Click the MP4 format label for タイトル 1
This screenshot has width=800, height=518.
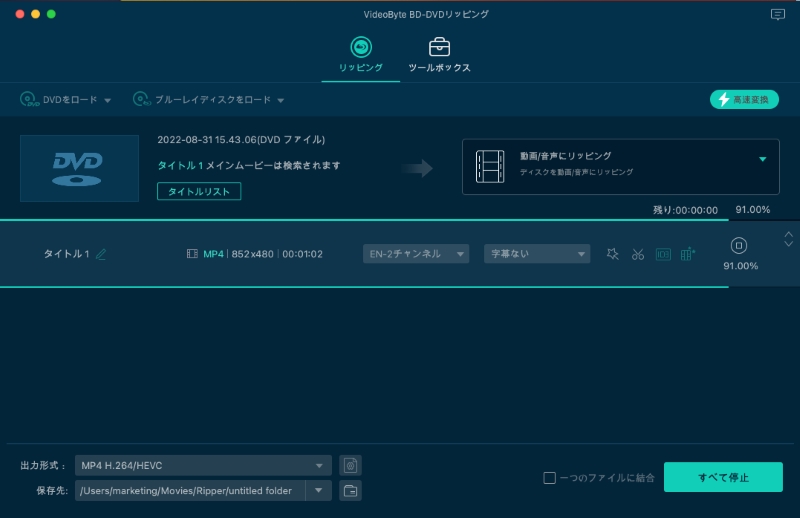click(x=213, y=254)
